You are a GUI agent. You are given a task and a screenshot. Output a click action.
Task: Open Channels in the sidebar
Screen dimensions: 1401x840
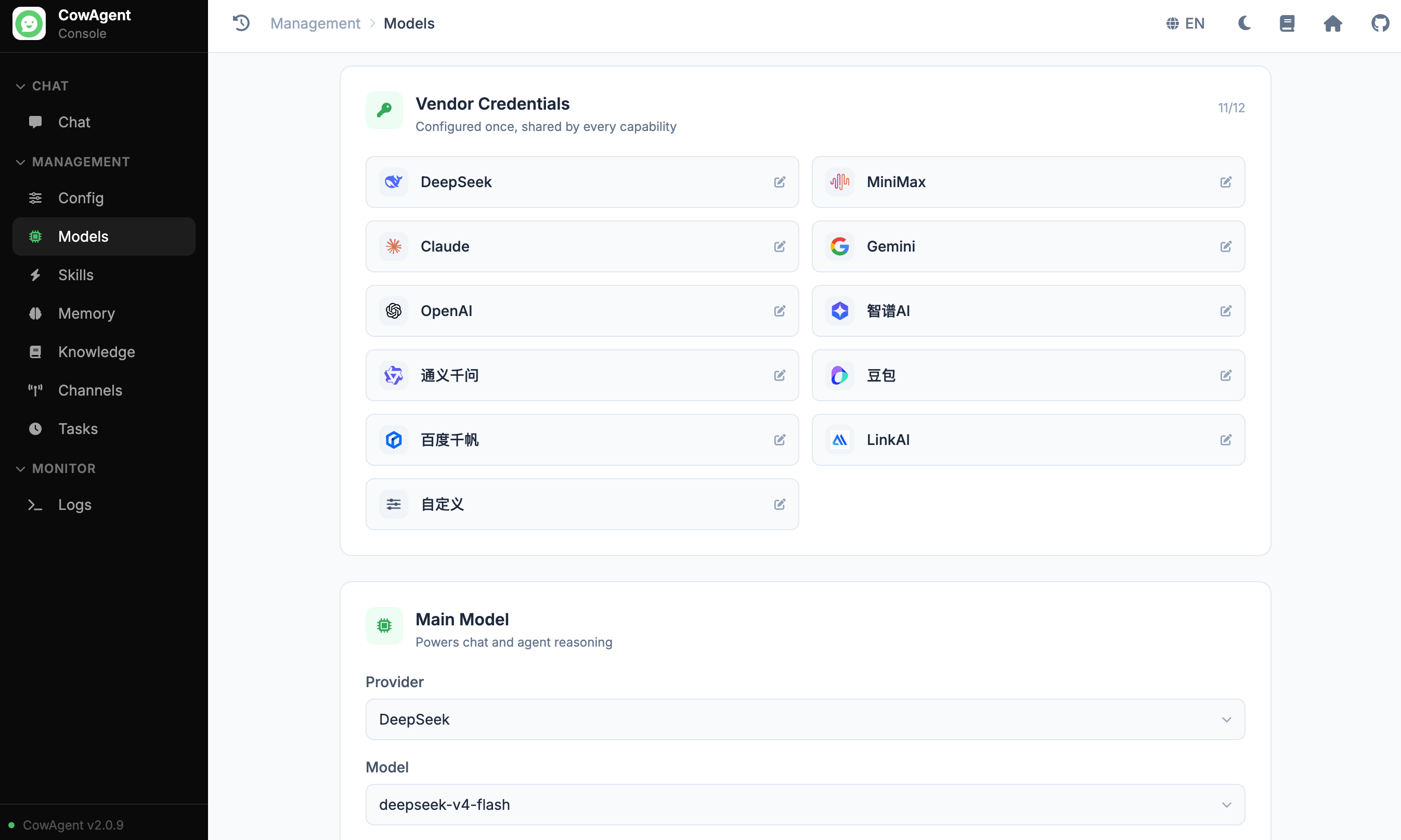[x=103, y=390]
